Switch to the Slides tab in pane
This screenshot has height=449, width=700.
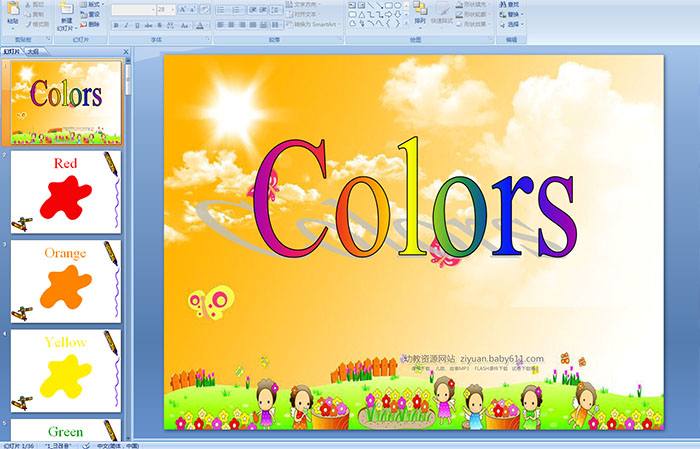point(12,52)
